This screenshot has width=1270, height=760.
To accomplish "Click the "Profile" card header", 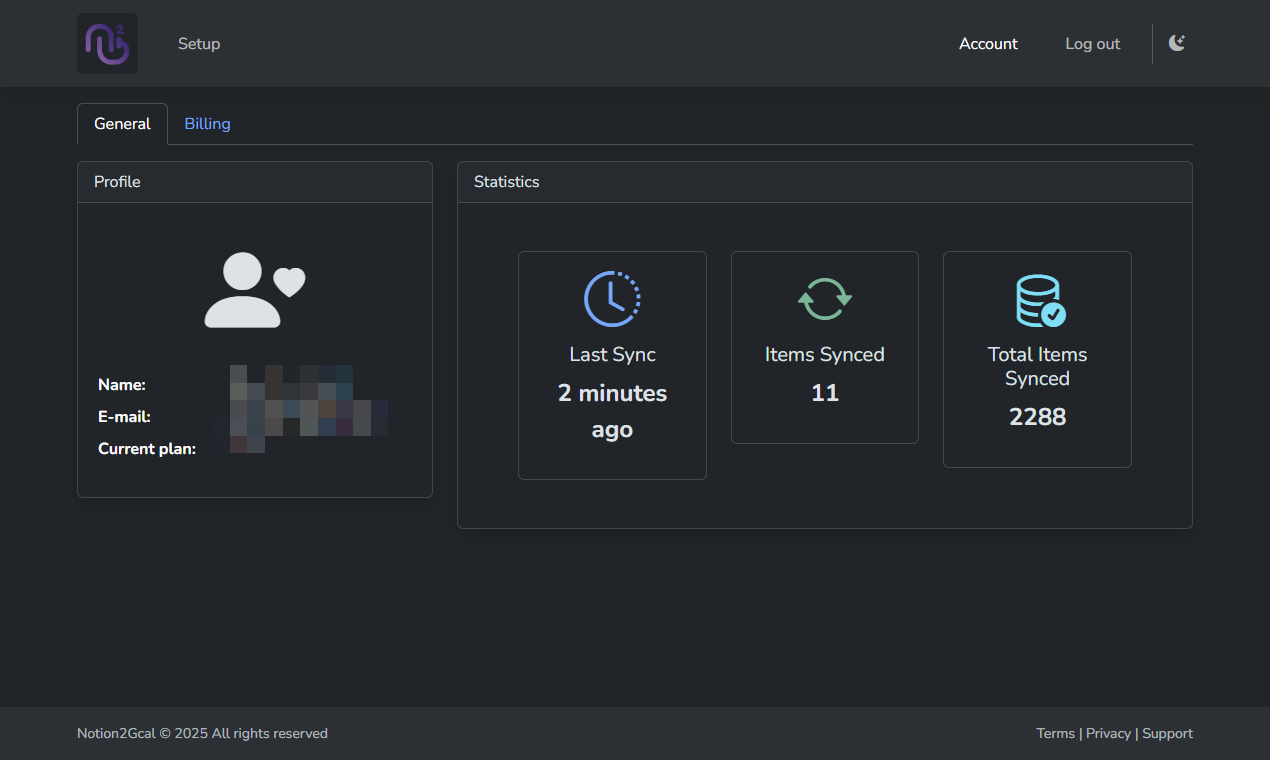I will coord(255,182).
